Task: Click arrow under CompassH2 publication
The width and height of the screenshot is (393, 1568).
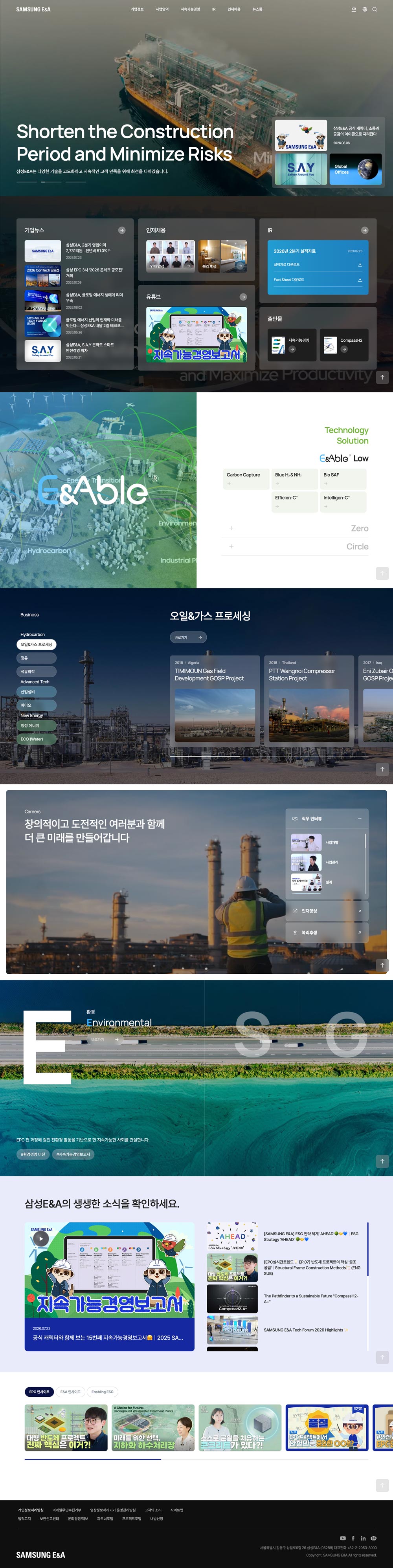Action: 343,350
